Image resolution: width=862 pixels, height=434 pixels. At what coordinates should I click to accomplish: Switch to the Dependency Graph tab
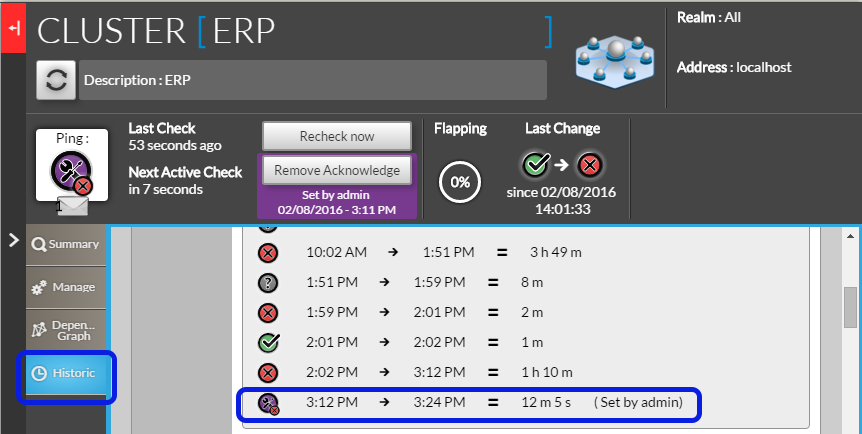tap(66, 330)
